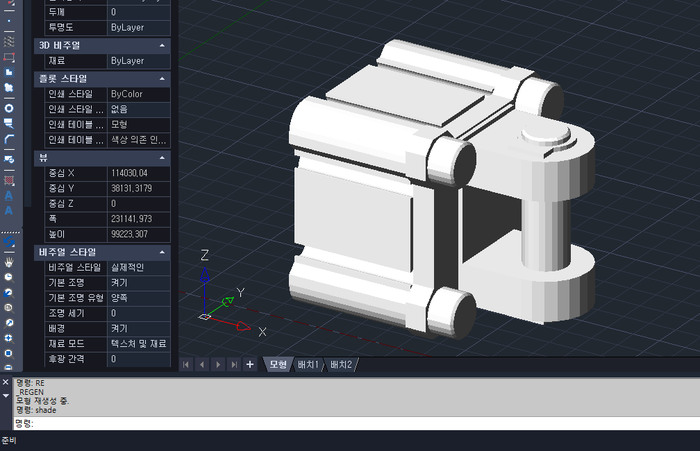Select the Fillet arc tool
Viewport: 700px width, 451px height.
pyautogui.click(x=9, y=139)
